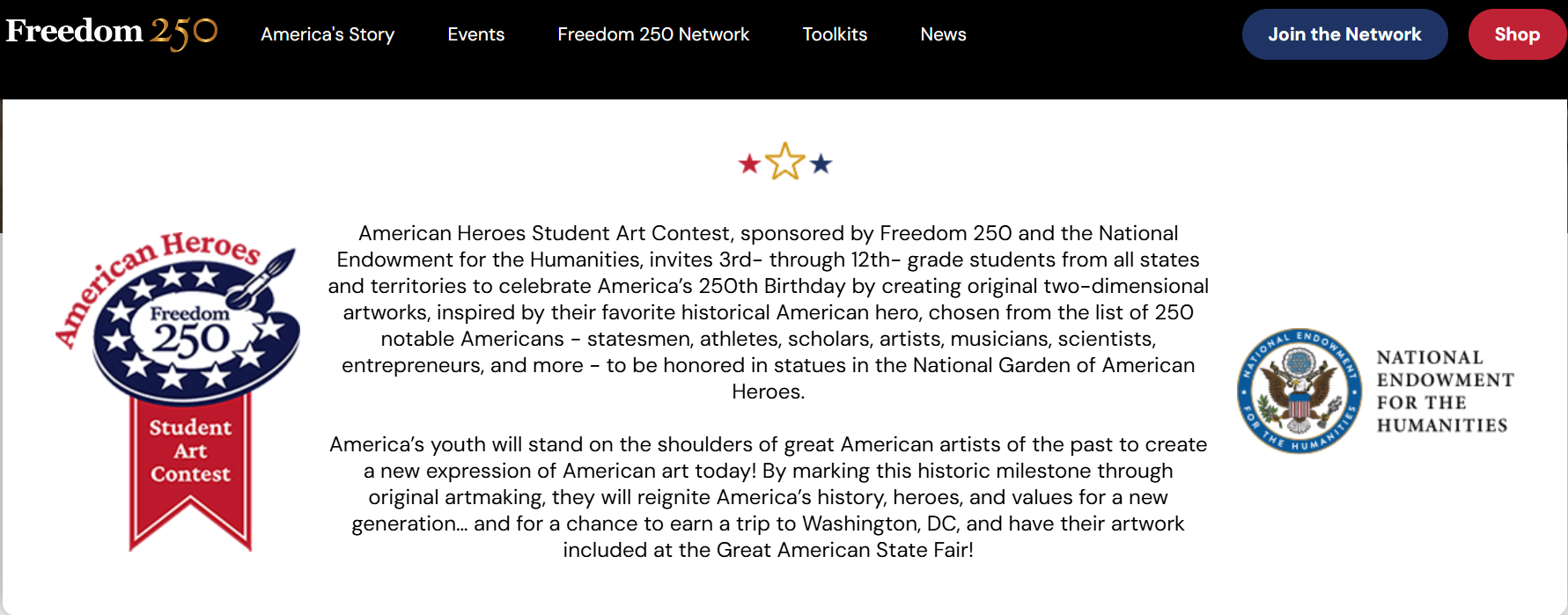
Task: Click the Freedom 250 site logo
Action: [x=112, y=33]
